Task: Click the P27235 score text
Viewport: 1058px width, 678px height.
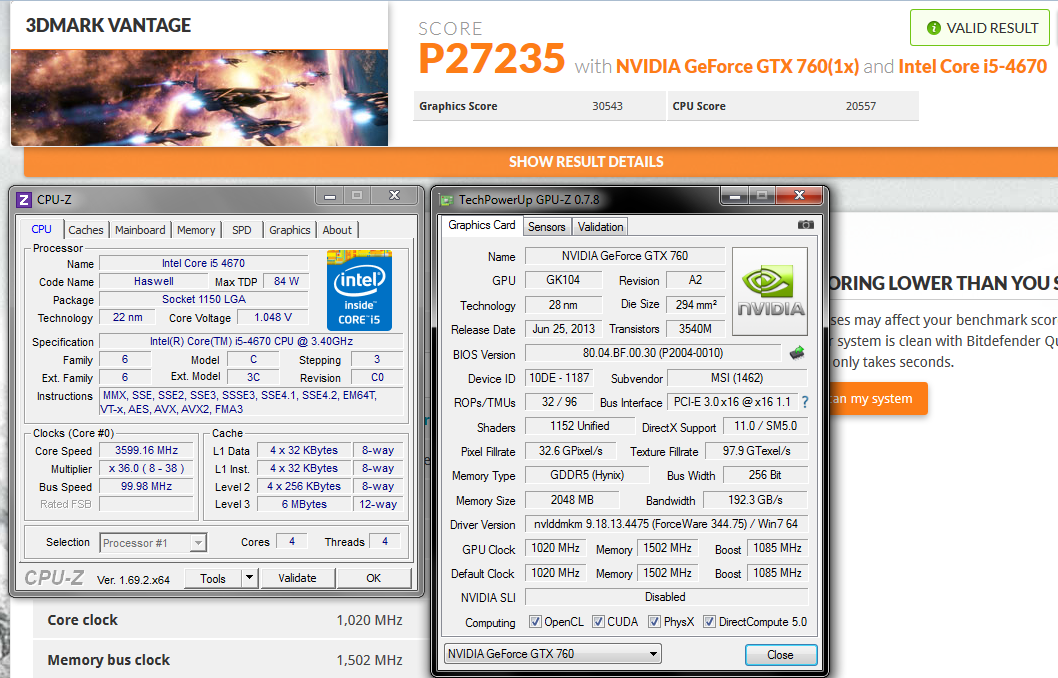Action: [x=491, y=59]
